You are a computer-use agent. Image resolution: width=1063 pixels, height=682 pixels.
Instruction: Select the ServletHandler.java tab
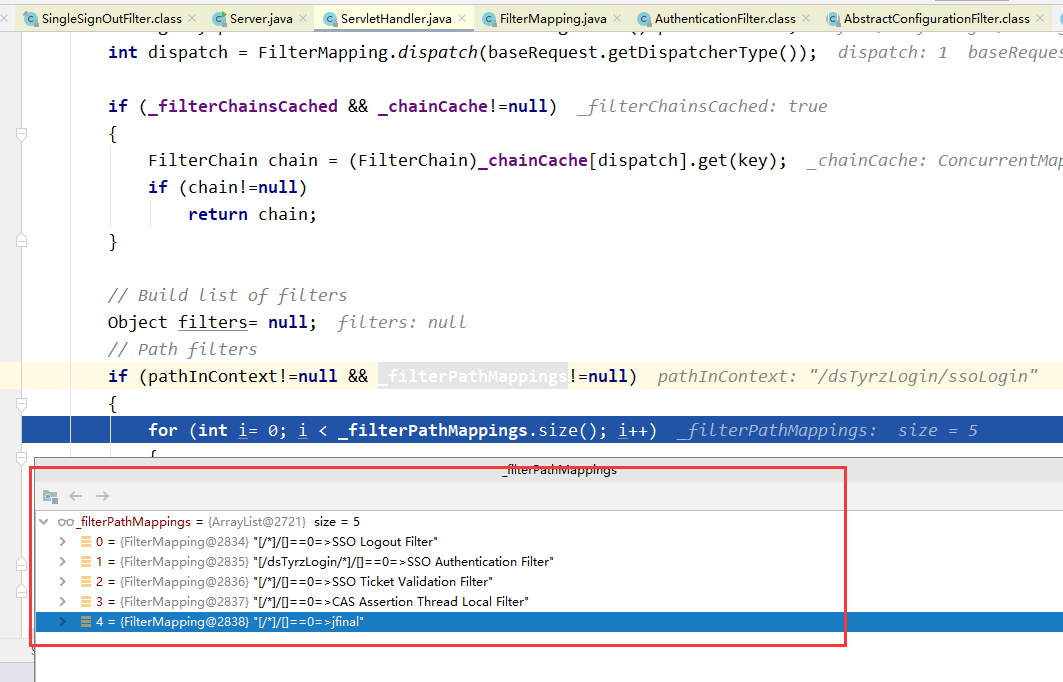[x=396, y=18]
